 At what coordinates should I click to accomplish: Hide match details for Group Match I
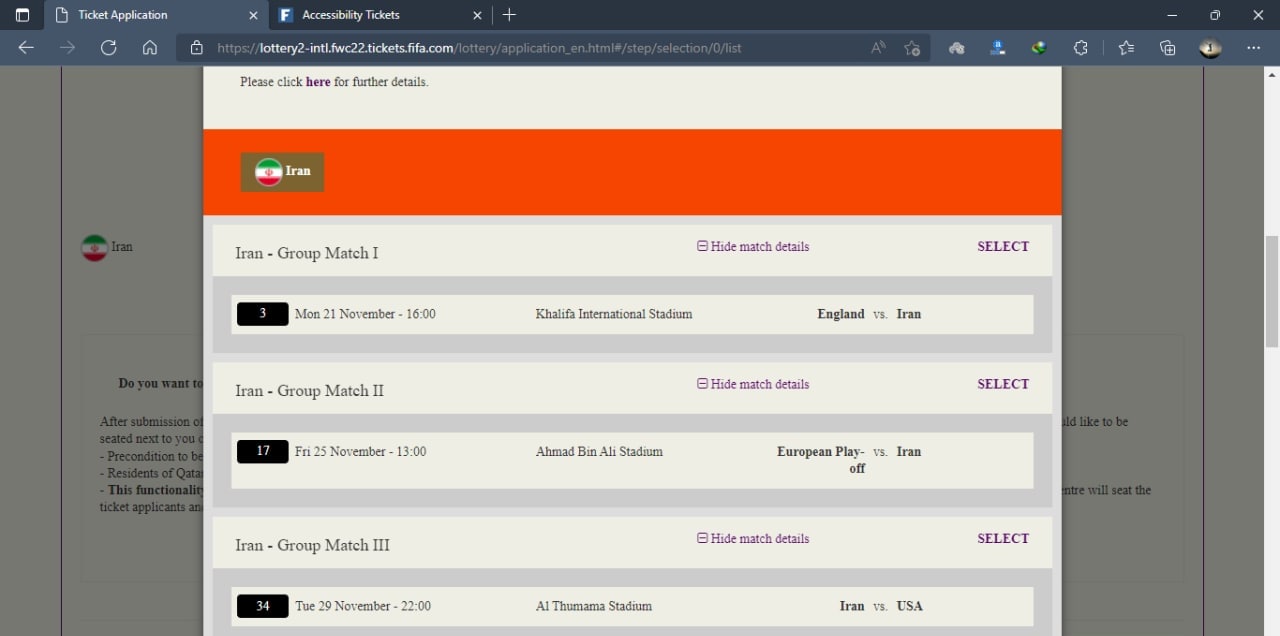pyautogui.click(x=753, y=247)
